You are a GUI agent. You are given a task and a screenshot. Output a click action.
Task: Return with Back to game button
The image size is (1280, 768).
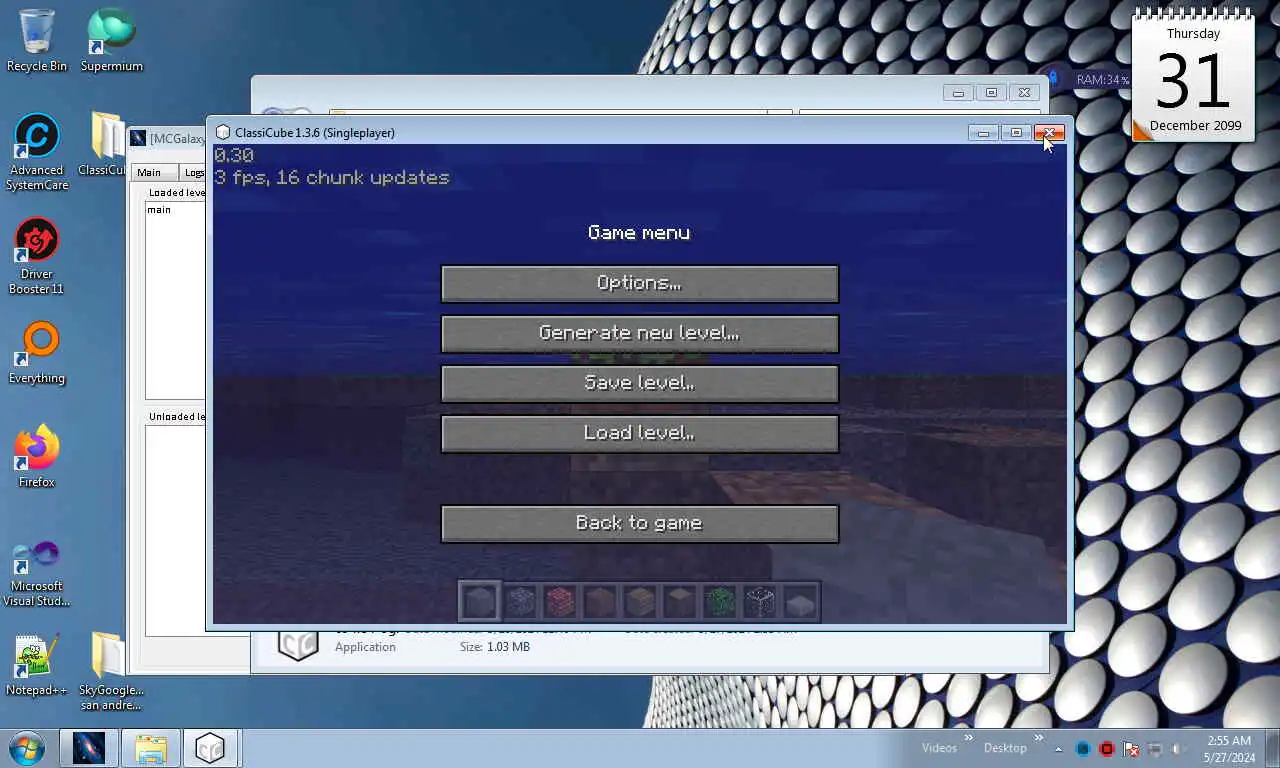tap(639, 523)
